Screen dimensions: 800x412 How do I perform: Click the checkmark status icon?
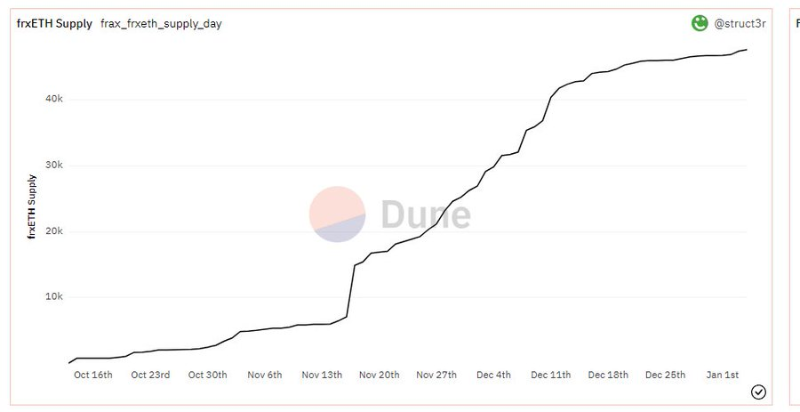(758, 392)
